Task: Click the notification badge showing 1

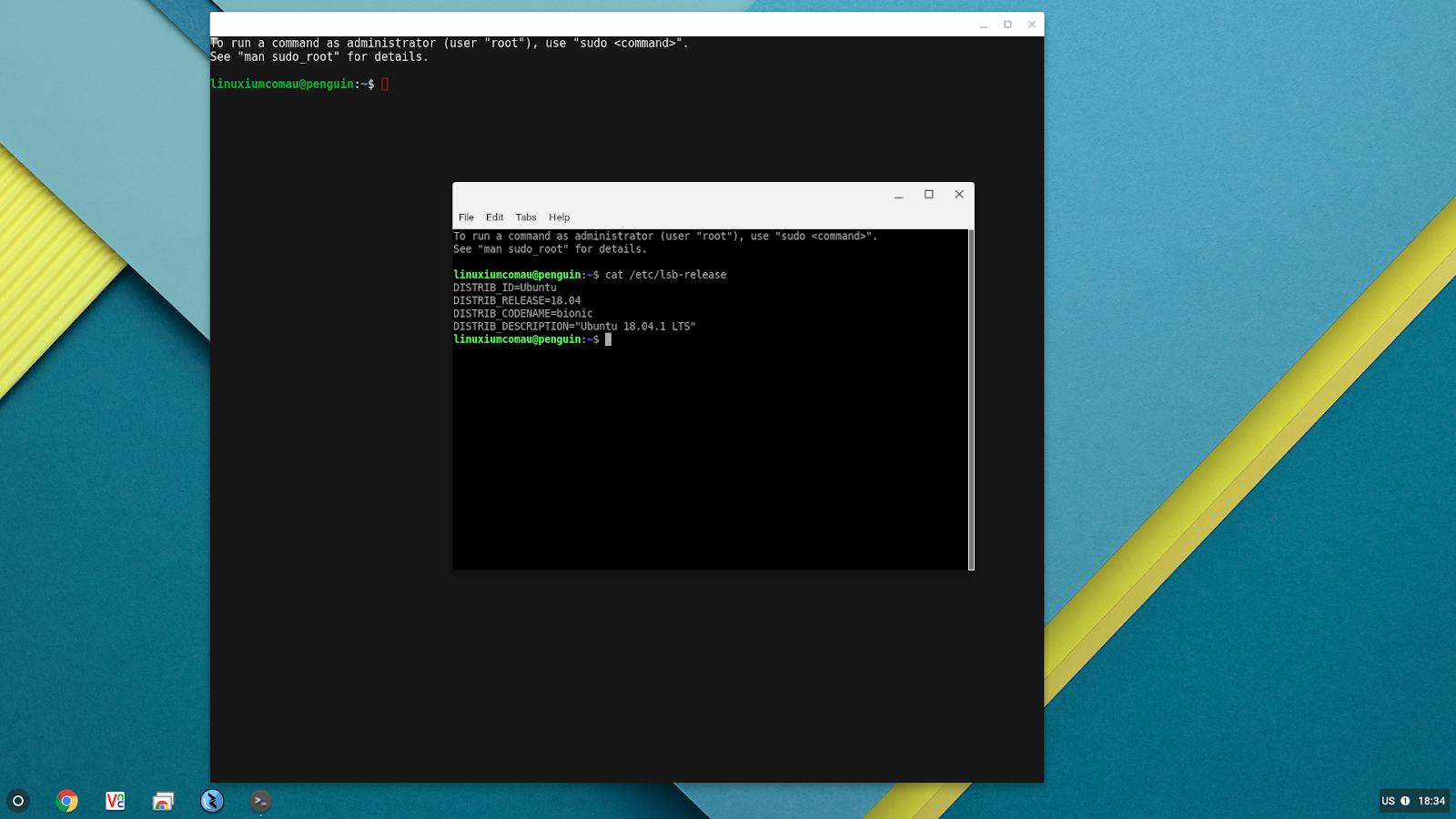Action: (1407, 801)
